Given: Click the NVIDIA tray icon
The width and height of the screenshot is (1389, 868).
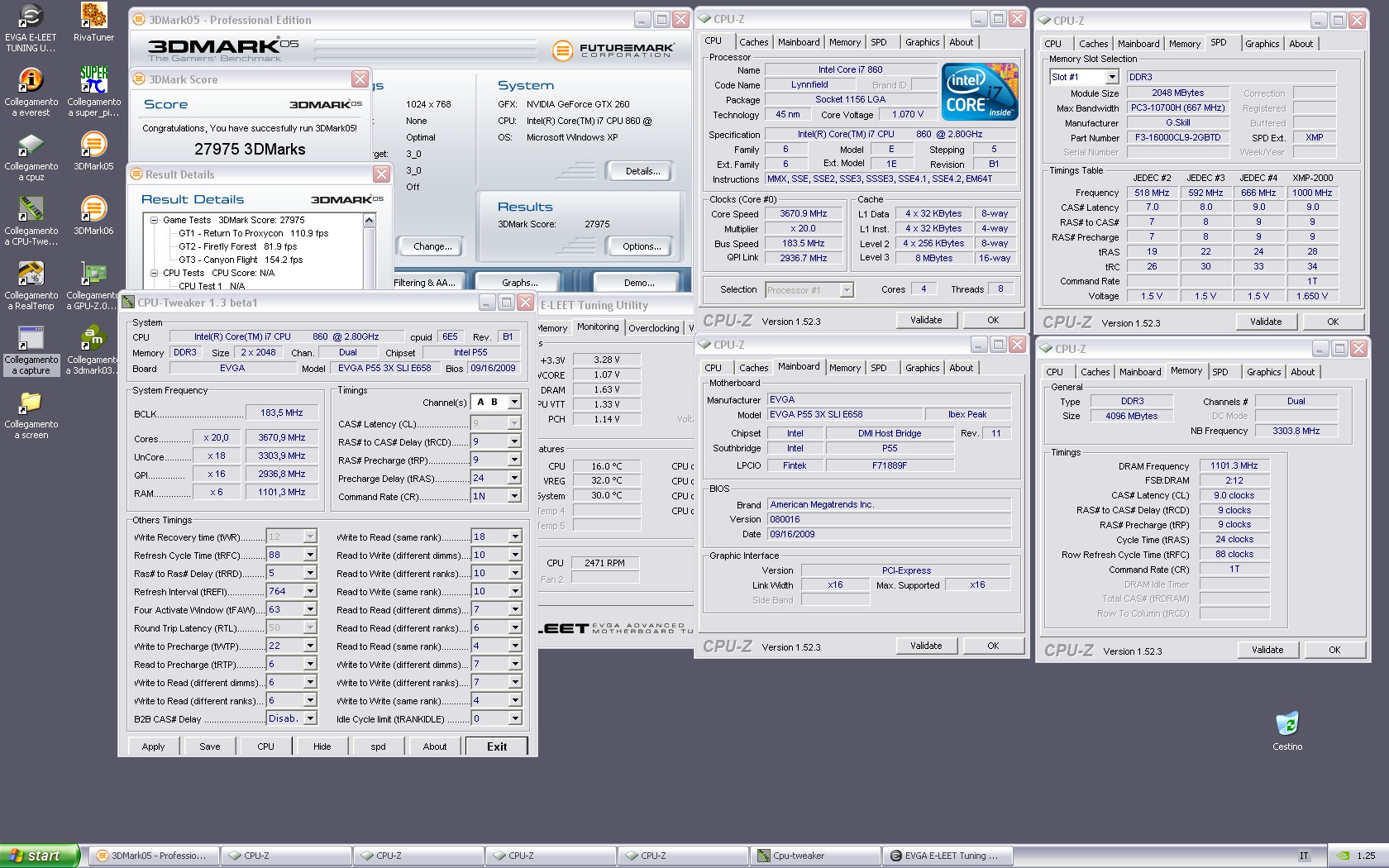Looking at the screenshot, I should click(x=1344, y=856).
